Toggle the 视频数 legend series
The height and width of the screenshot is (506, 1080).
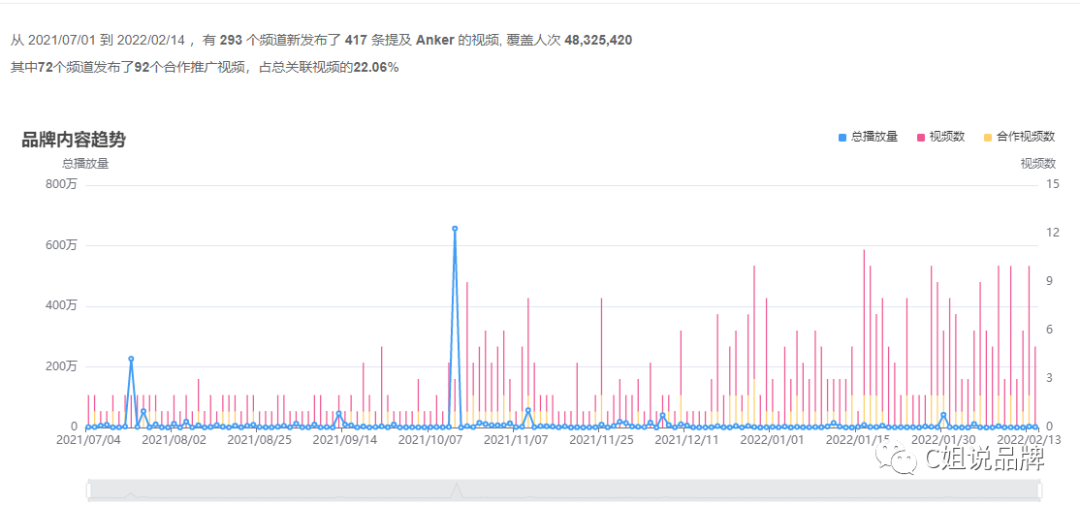[x=941, y=137]
